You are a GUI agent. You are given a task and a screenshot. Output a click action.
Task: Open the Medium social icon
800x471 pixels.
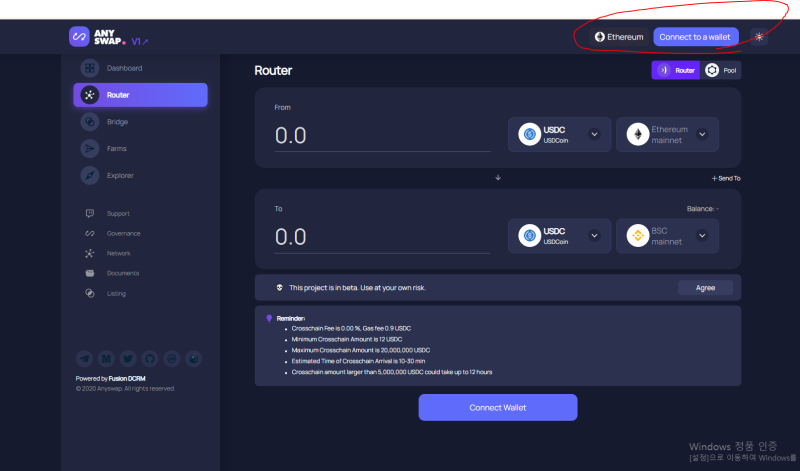[x=106, y=359]
